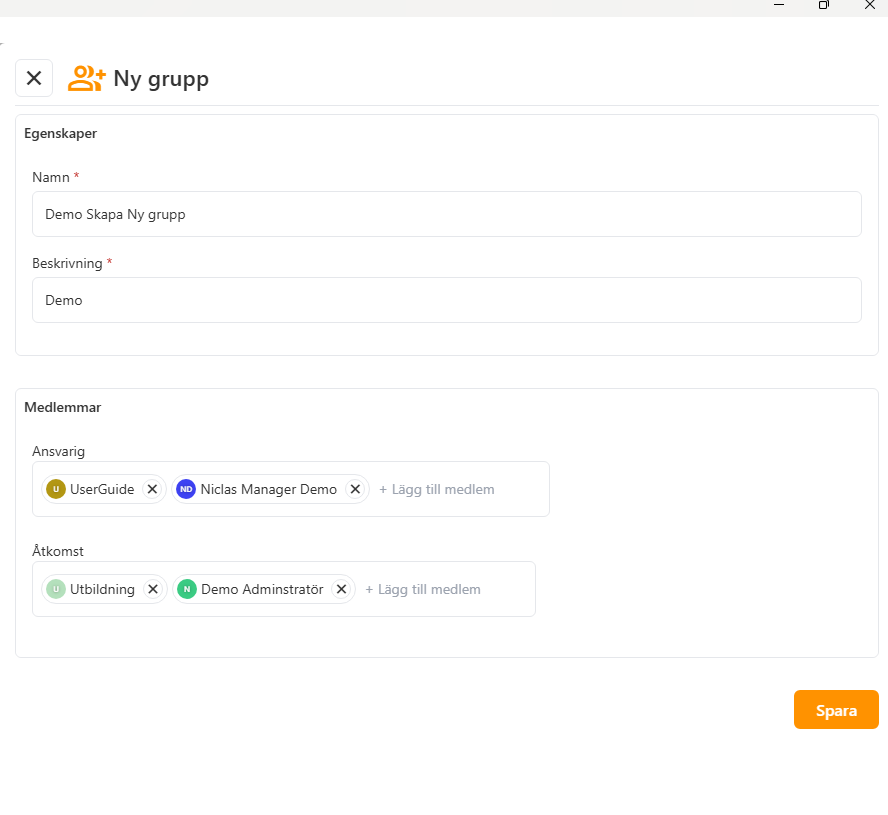
Task: Select the Demo Adminstratör chip label
Action: [x=262, y=590]
